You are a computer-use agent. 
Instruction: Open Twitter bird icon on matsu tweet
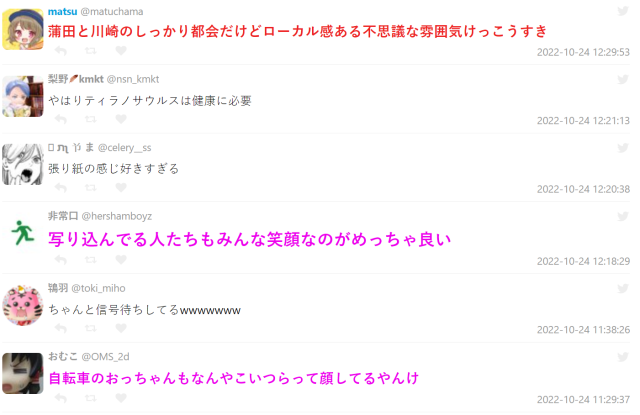(x=623, y=11)
